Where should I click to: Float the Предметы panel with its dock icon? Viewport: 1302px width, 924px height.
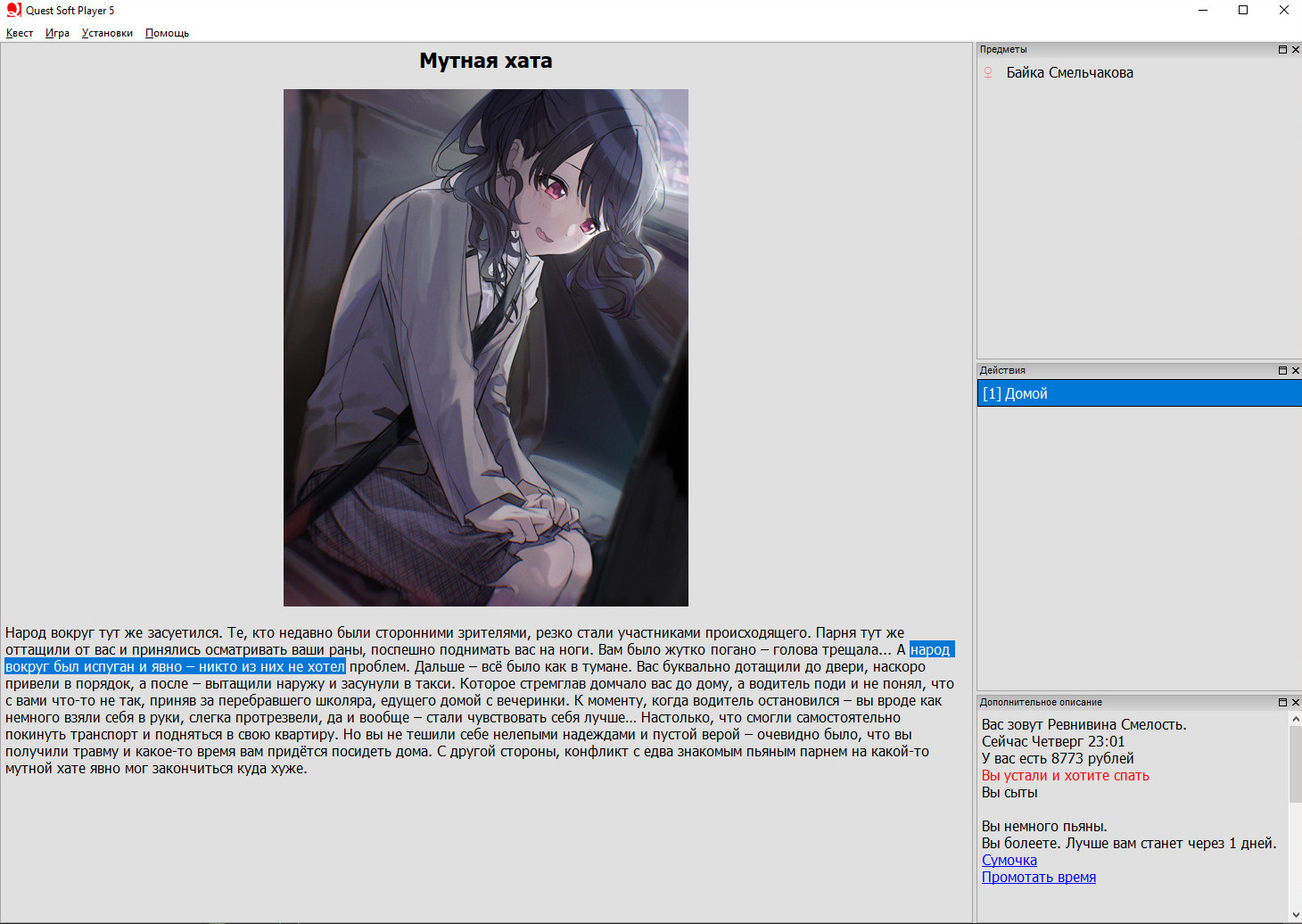[x=1282, y=50]
